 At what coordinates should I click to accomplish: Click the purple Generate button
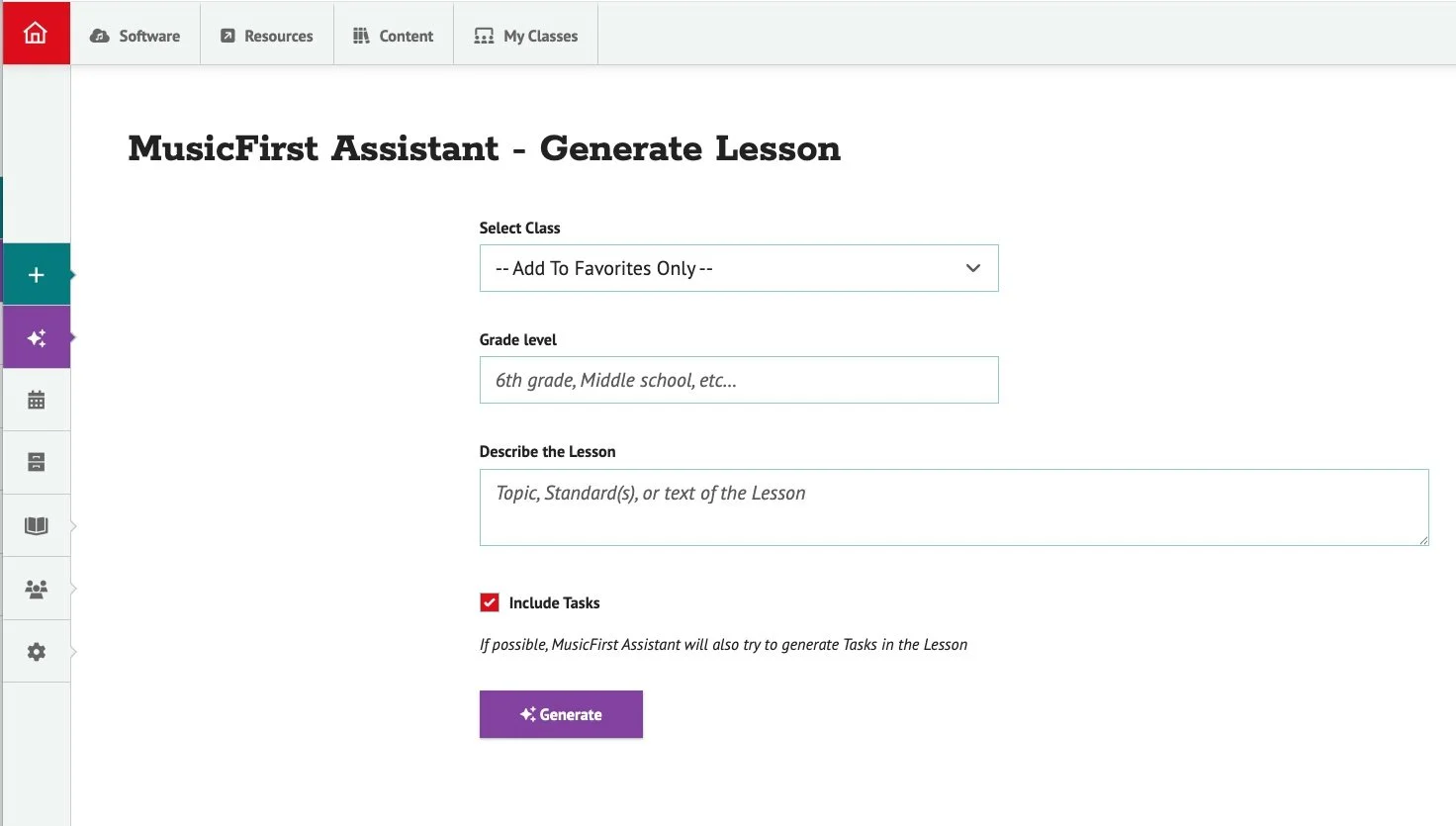click(561, 714)
